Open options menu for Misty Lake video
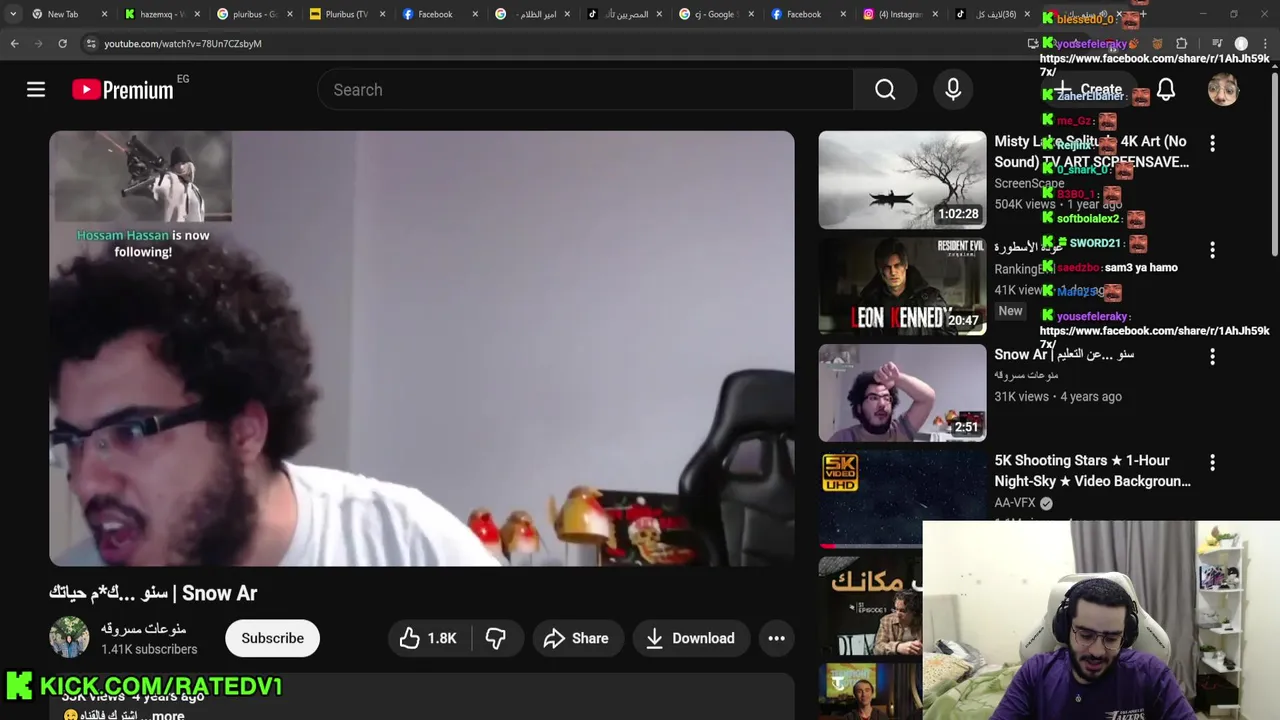This screenshot has height=720, width=1280. [x=1212, y=144]
